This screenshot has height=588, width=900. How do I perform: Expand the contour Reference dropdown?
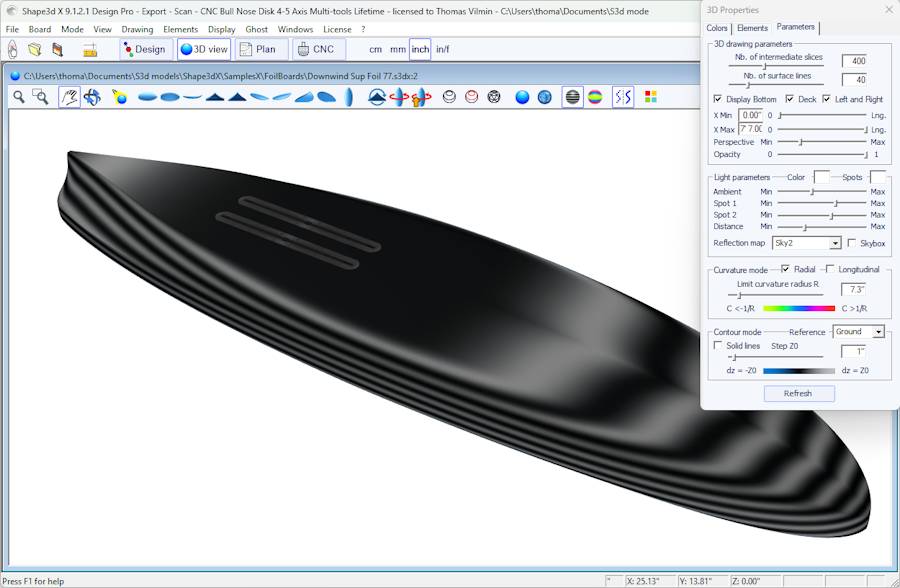(858, 331)
